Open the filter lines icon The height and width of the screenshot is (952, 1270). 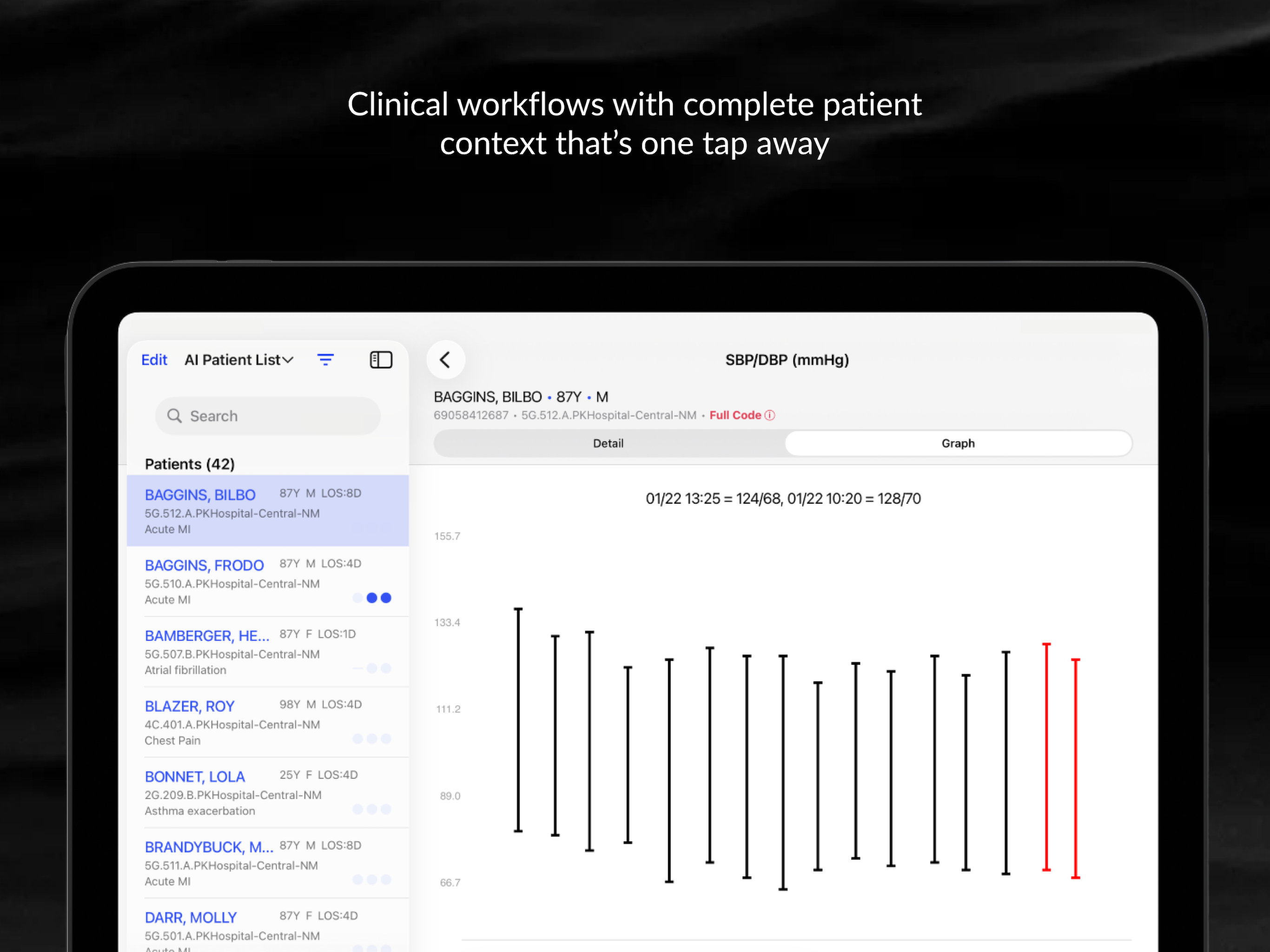pyautogui.click(x=325, y=360)
